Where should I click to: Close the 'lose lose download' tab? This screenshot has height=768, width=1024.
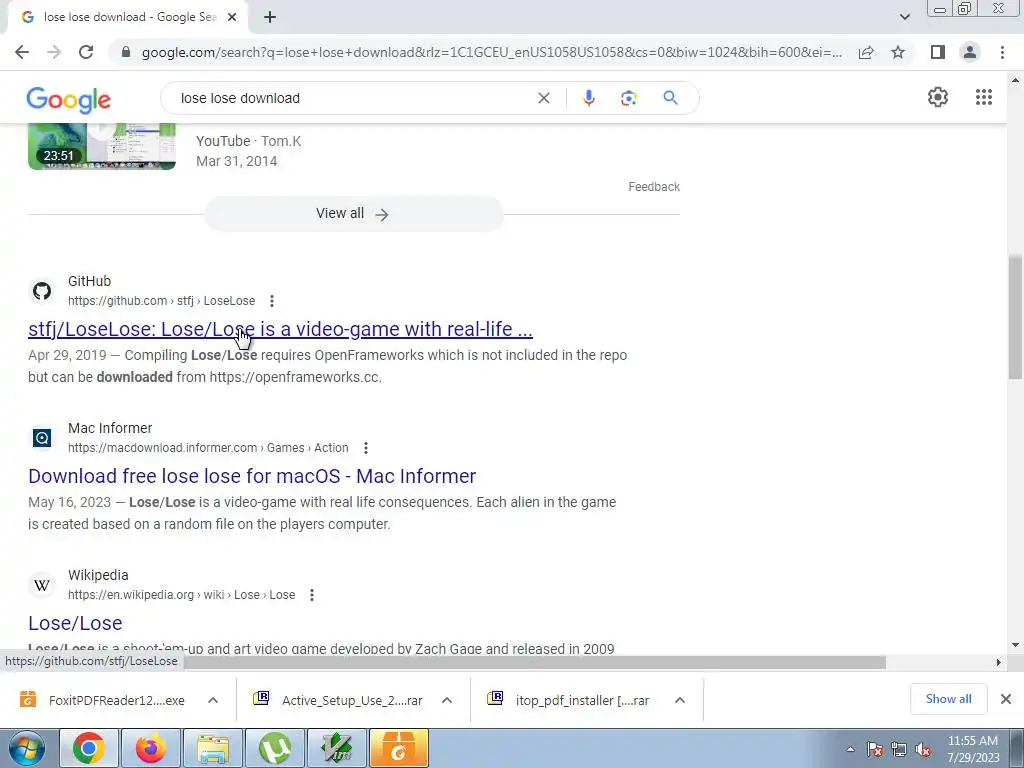[232, 18]
